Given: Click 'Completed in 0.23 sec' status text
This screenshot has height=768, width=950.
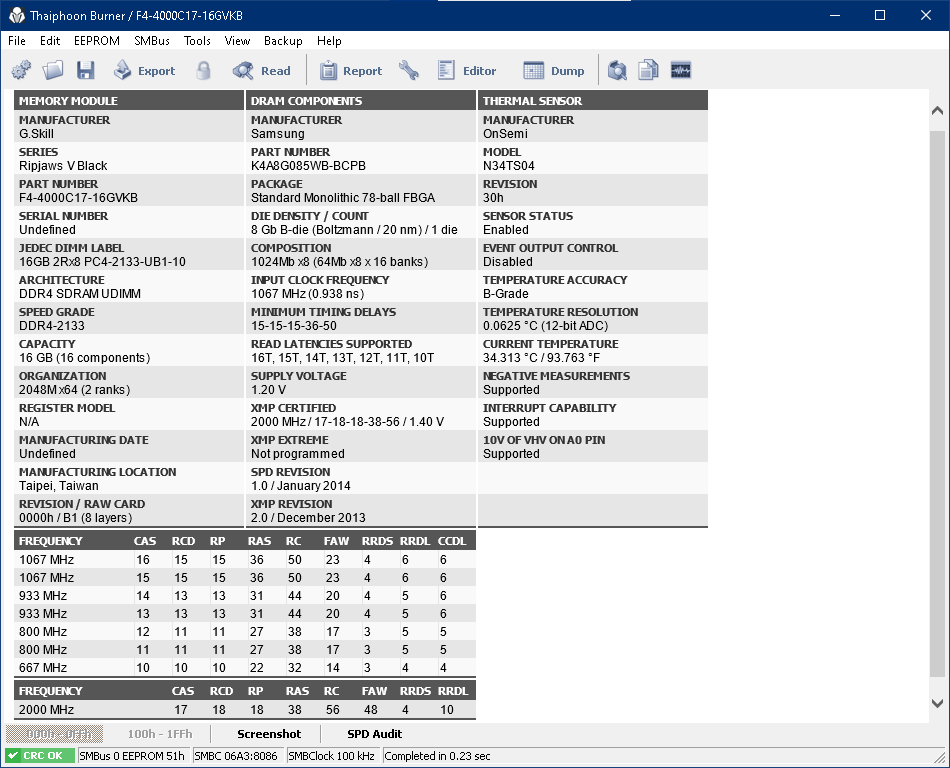Looking at the screenshot, I should point(437,756).
